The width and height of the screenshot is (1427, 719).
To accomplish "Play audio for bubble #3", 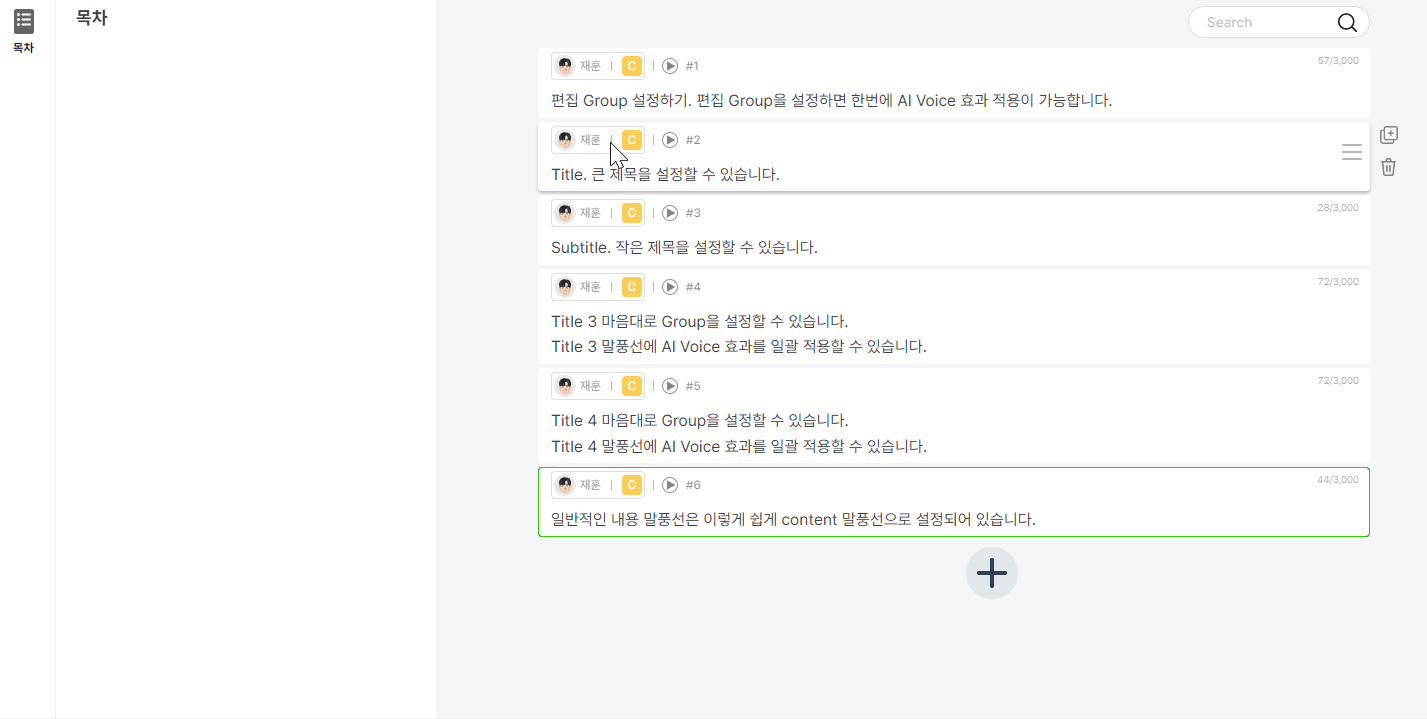I will 670,213.
